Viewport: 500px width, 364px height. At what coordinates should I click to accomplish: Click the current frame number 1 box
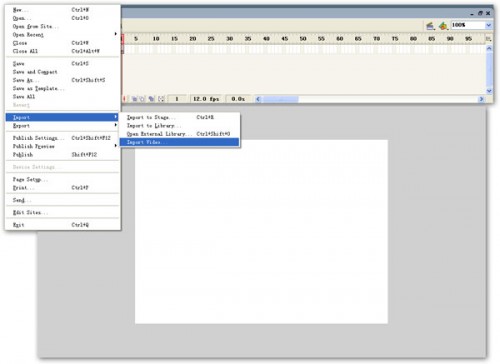pyautogui.click(x=177, y=99)
